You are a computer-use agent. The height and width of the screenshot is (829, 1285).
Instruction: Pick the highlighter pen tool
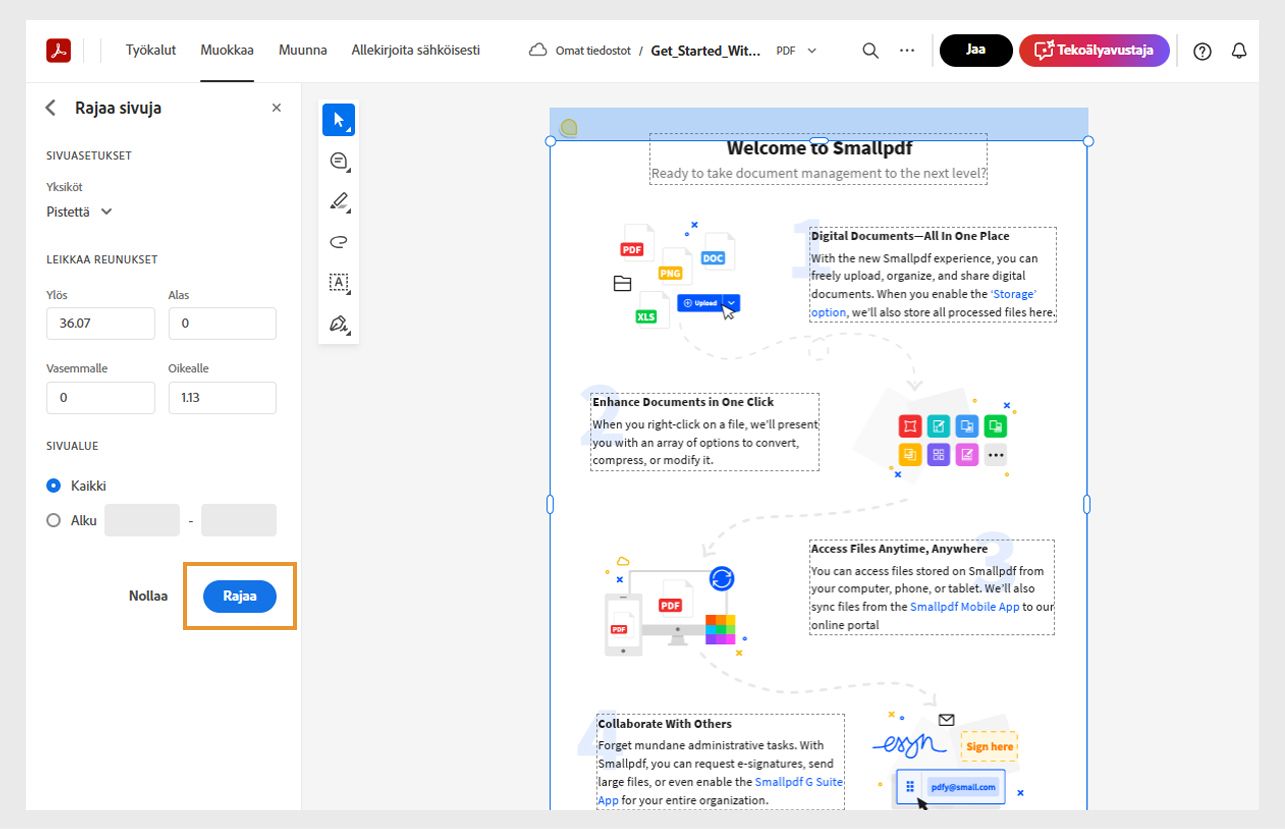338,201
